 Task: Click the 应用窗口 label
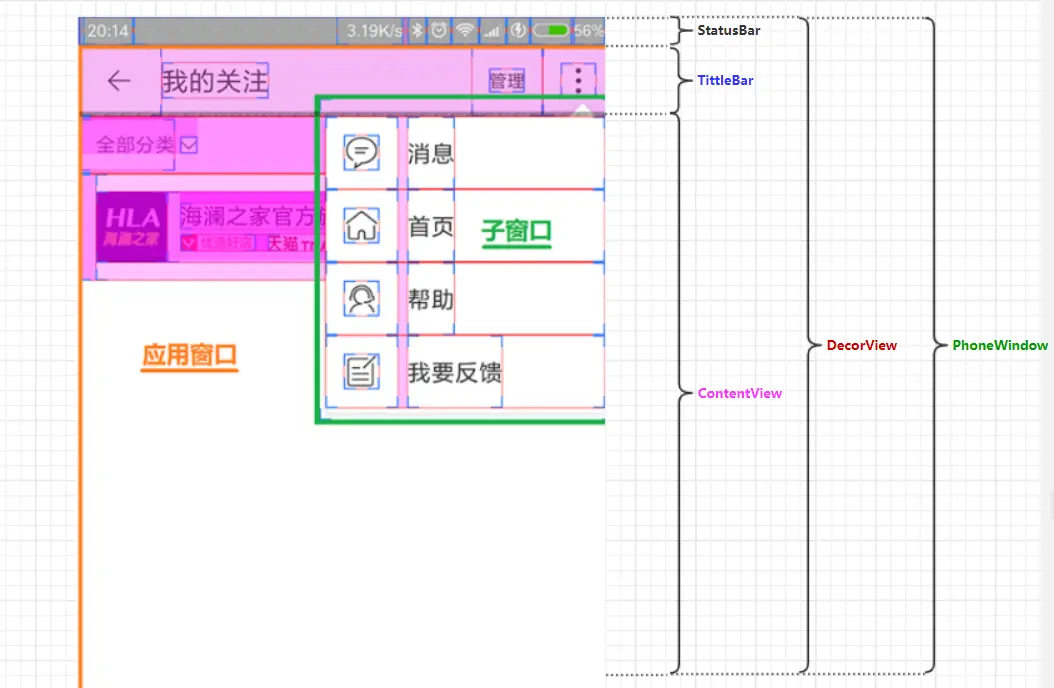[190, 355]
